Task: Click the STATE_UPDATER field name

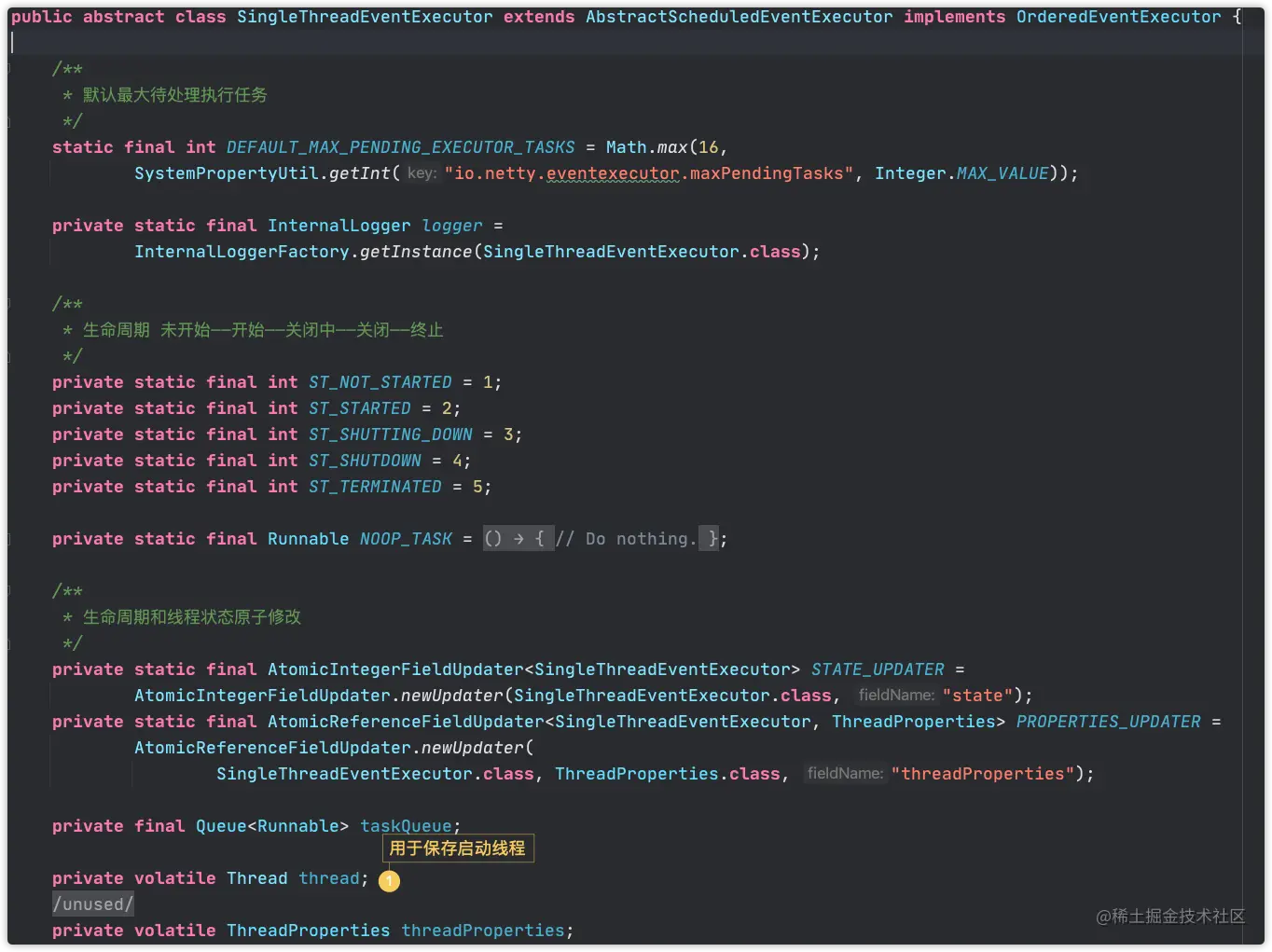Action: click(x=878, y=669)
